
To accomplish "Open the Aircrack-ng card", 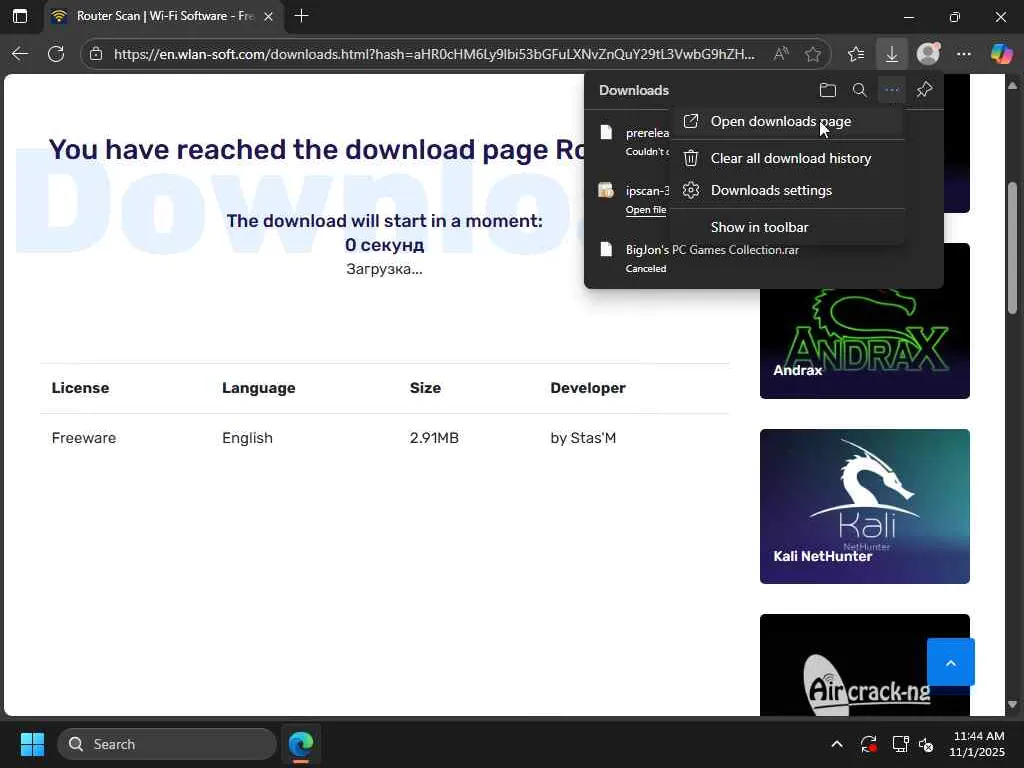I will pos(864,665).
